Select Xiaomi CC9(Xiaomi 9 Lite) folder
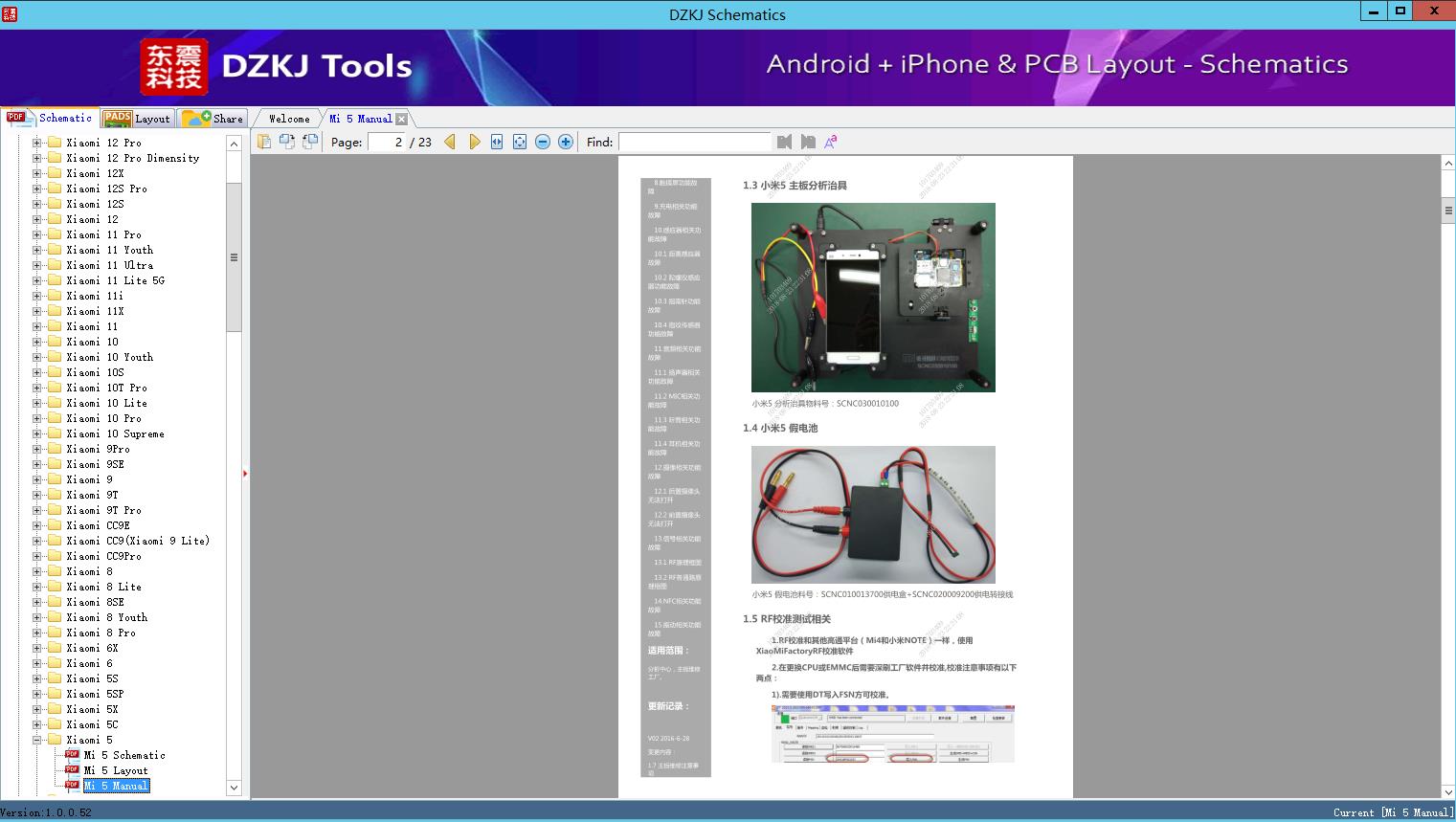The image size is (1456, 822). [x=138, y=541]
